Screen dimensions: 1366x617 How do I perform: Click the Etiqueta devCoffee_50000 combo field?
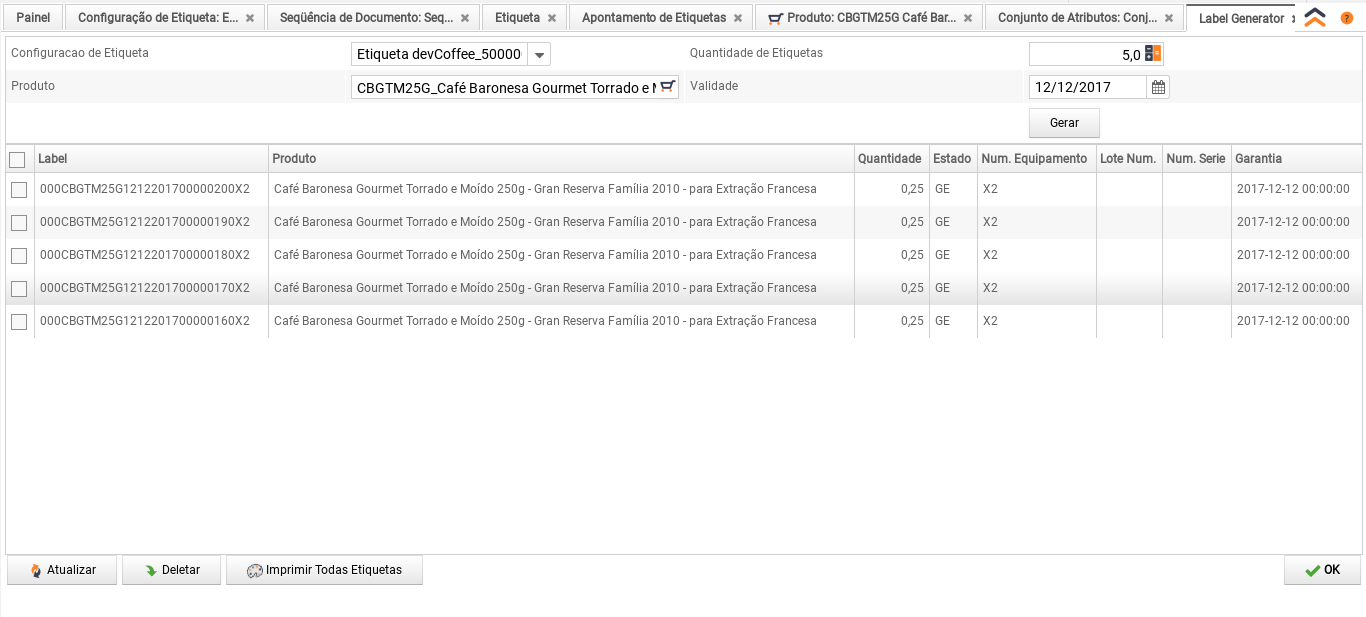[x=439, y=55]
